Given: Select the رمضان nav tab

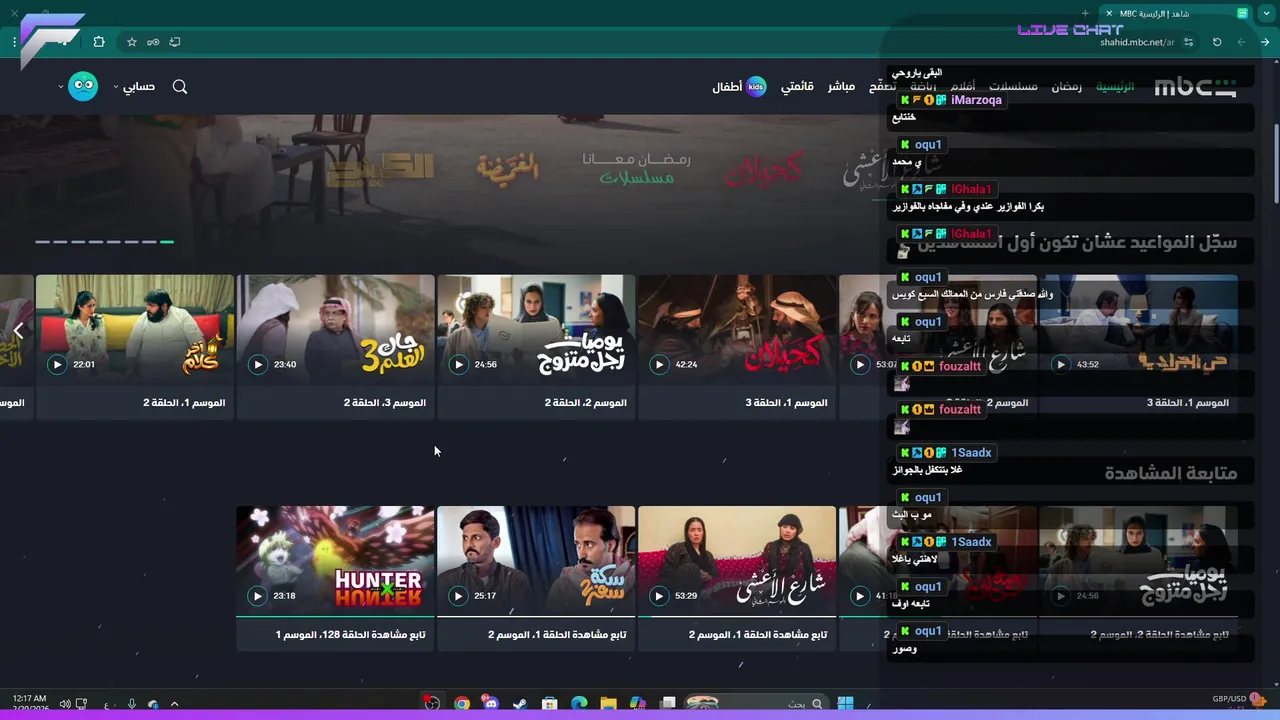Looking at the screenshot, I should (1066, 87).
